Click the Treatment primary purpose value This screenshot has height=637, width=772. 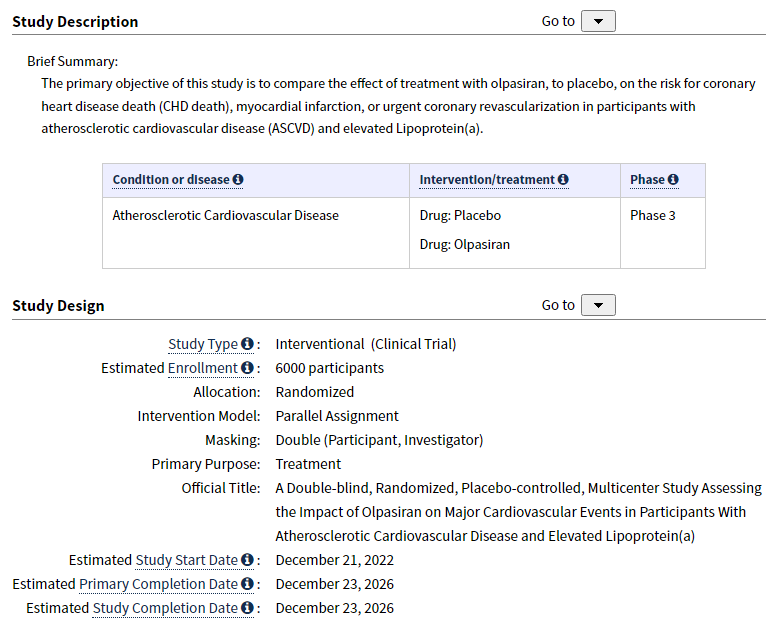pos(308,464)
